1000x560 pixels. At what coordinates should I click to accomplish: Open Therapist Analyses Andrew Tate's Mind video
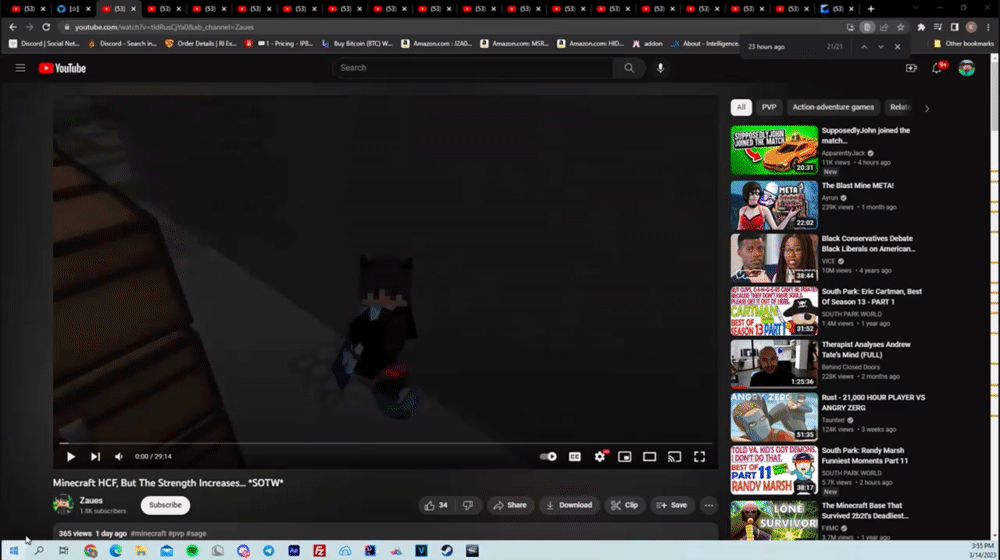(x=774, y=364)
